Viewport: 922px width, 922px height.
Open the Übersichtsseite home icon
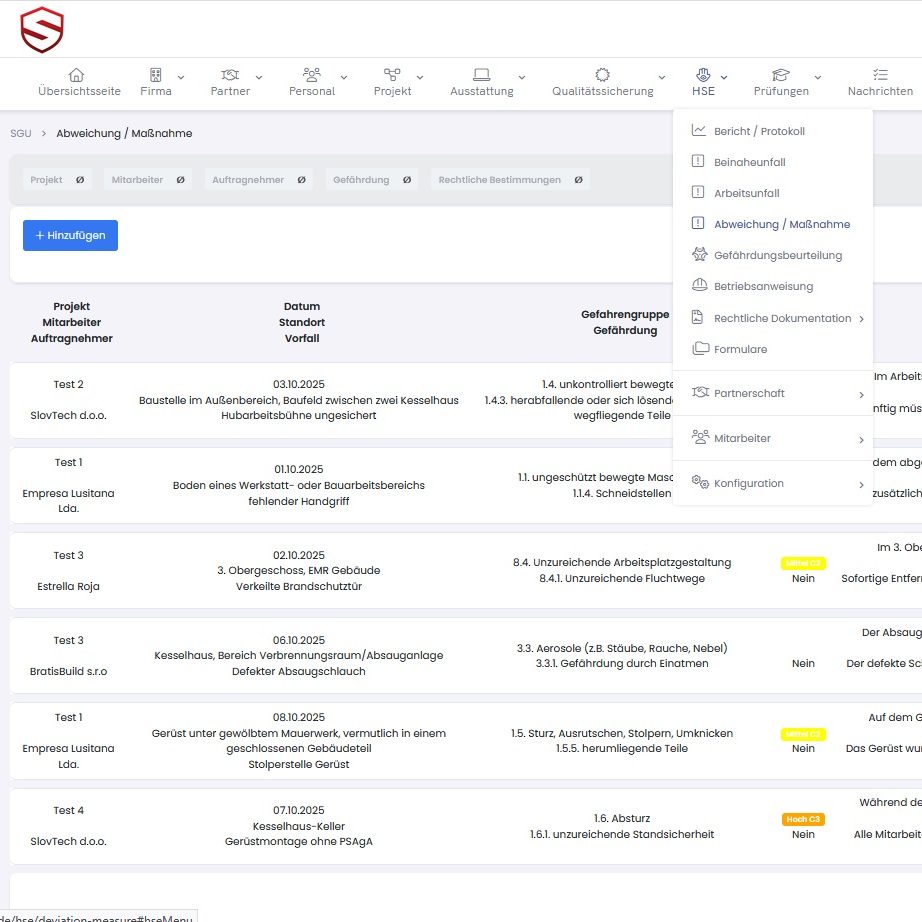coord(76,75)
